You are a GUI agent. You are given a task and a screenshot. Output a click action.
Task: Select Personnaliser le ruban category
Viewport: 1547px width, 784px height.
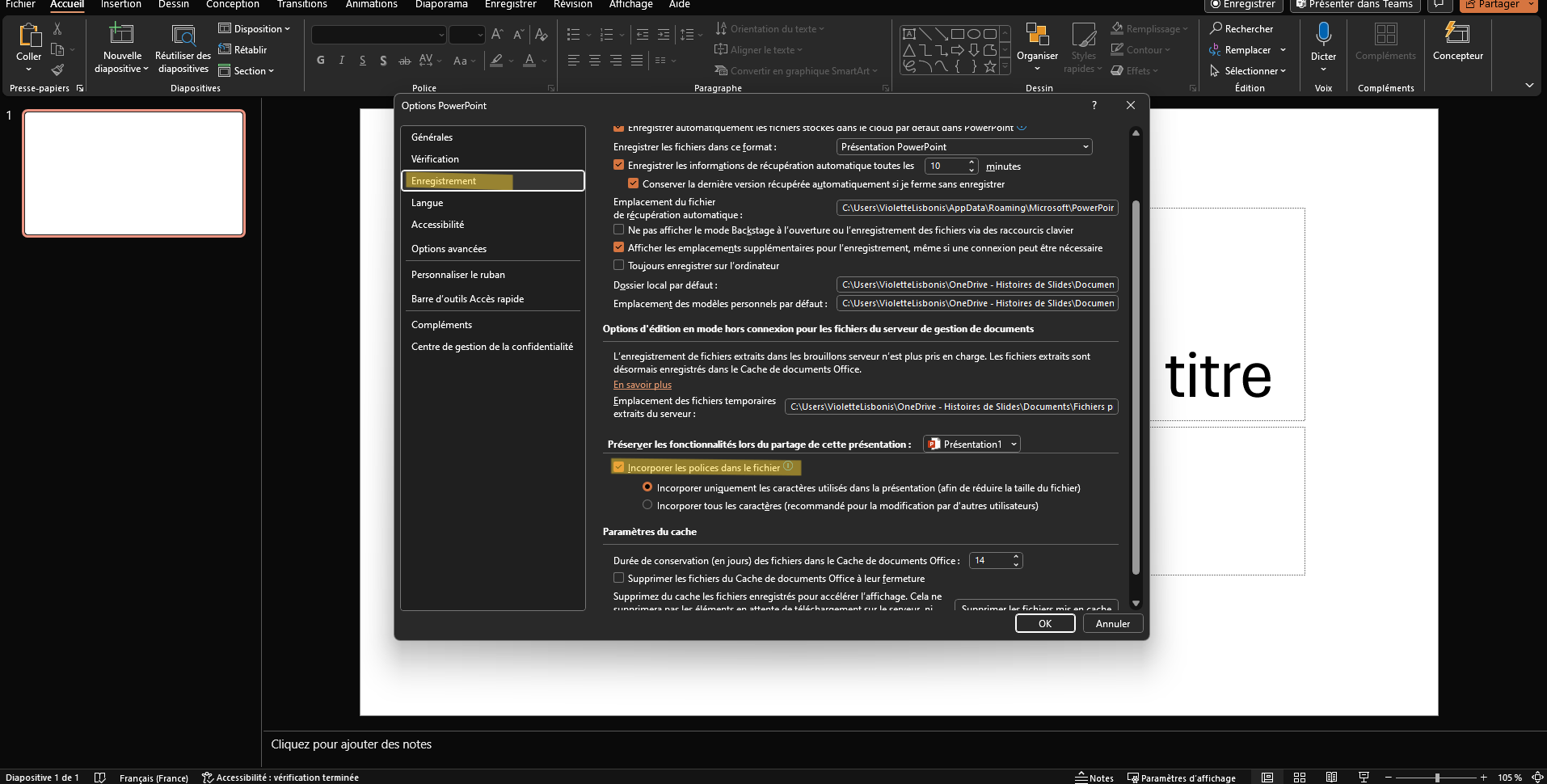492,274
